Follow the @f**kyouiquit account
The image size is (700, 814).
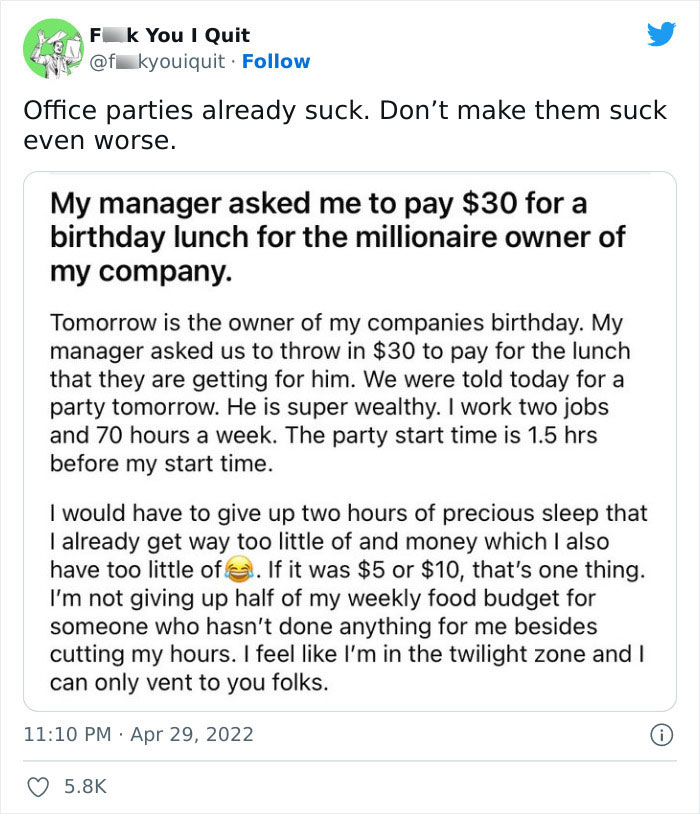click(x=277, y=61)
